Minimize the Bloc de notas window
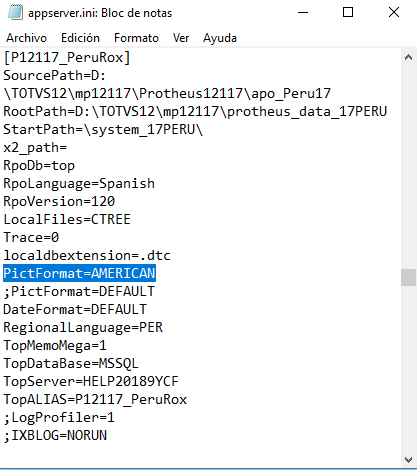Image resolution: width=417 pixels, height=470 pixels. coord(303,13)
